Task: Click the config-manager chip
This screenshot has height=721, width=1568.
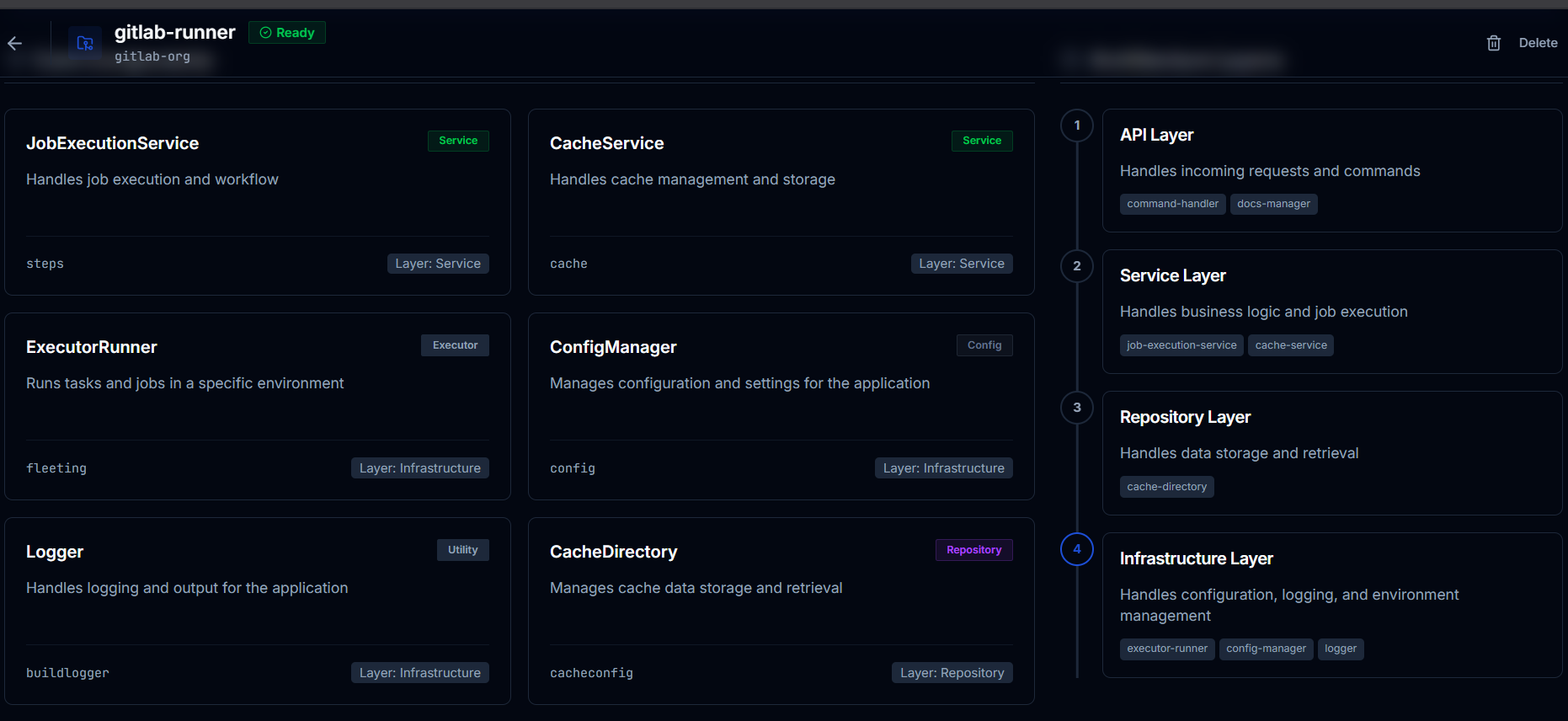Action: click(x=1267, y=649)
